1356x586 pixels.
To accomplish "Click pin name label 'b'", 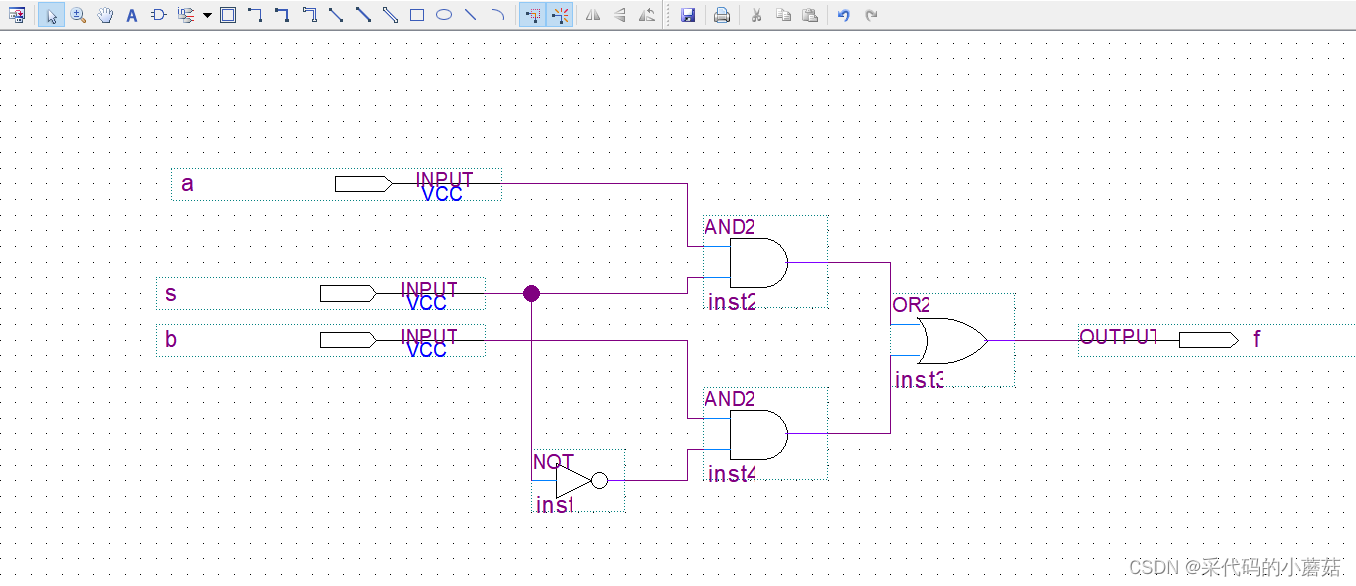I will point(171,339).
